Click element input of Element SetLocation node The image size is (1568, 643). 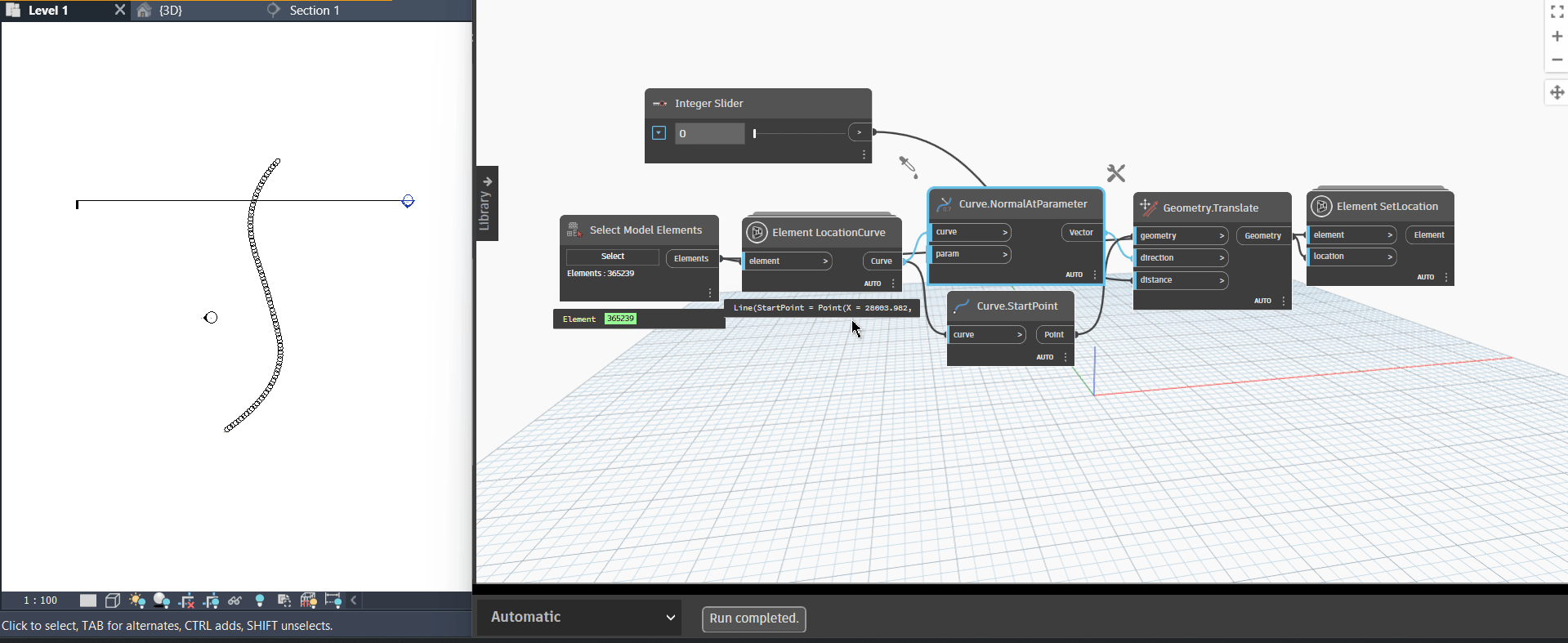pos(1352,235)
